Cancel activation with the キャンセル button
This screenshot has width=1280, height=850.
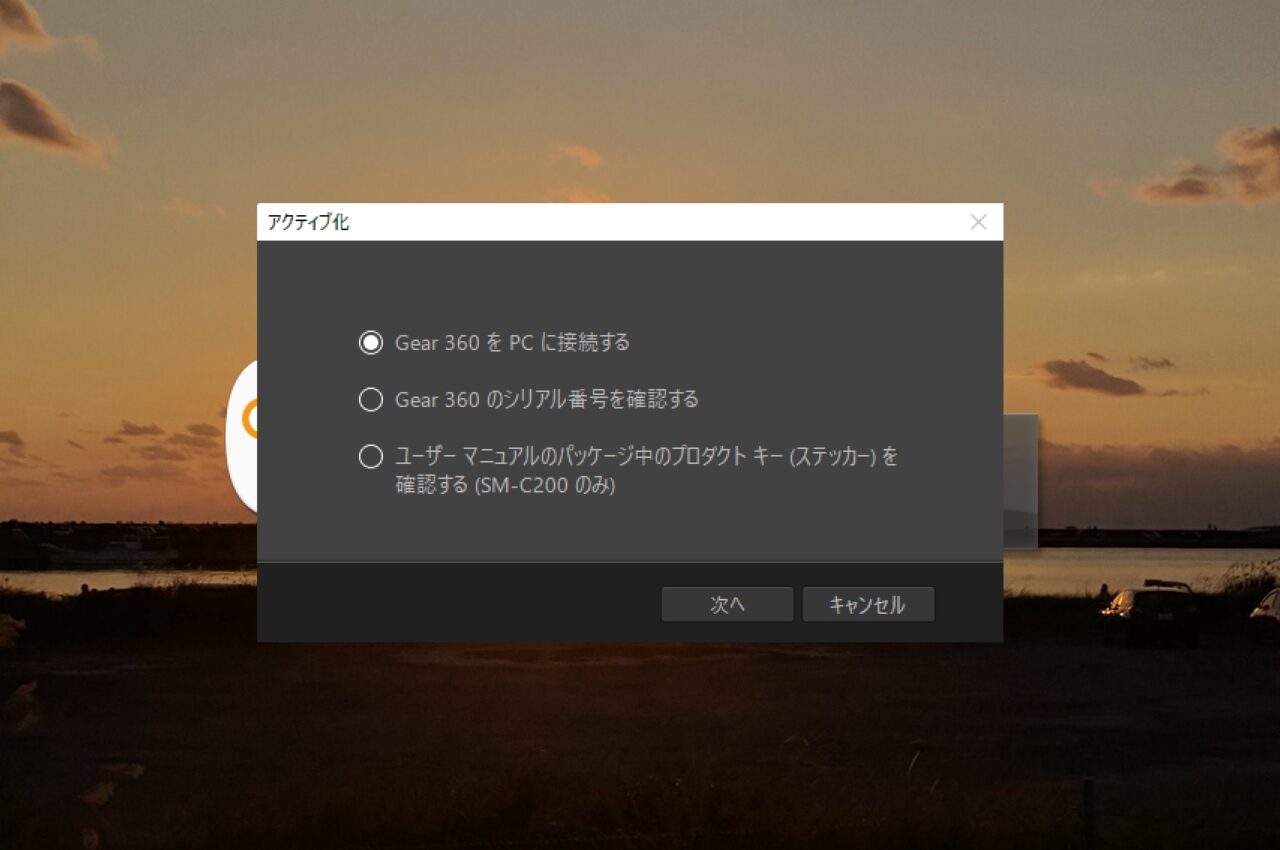coord(868,604)
